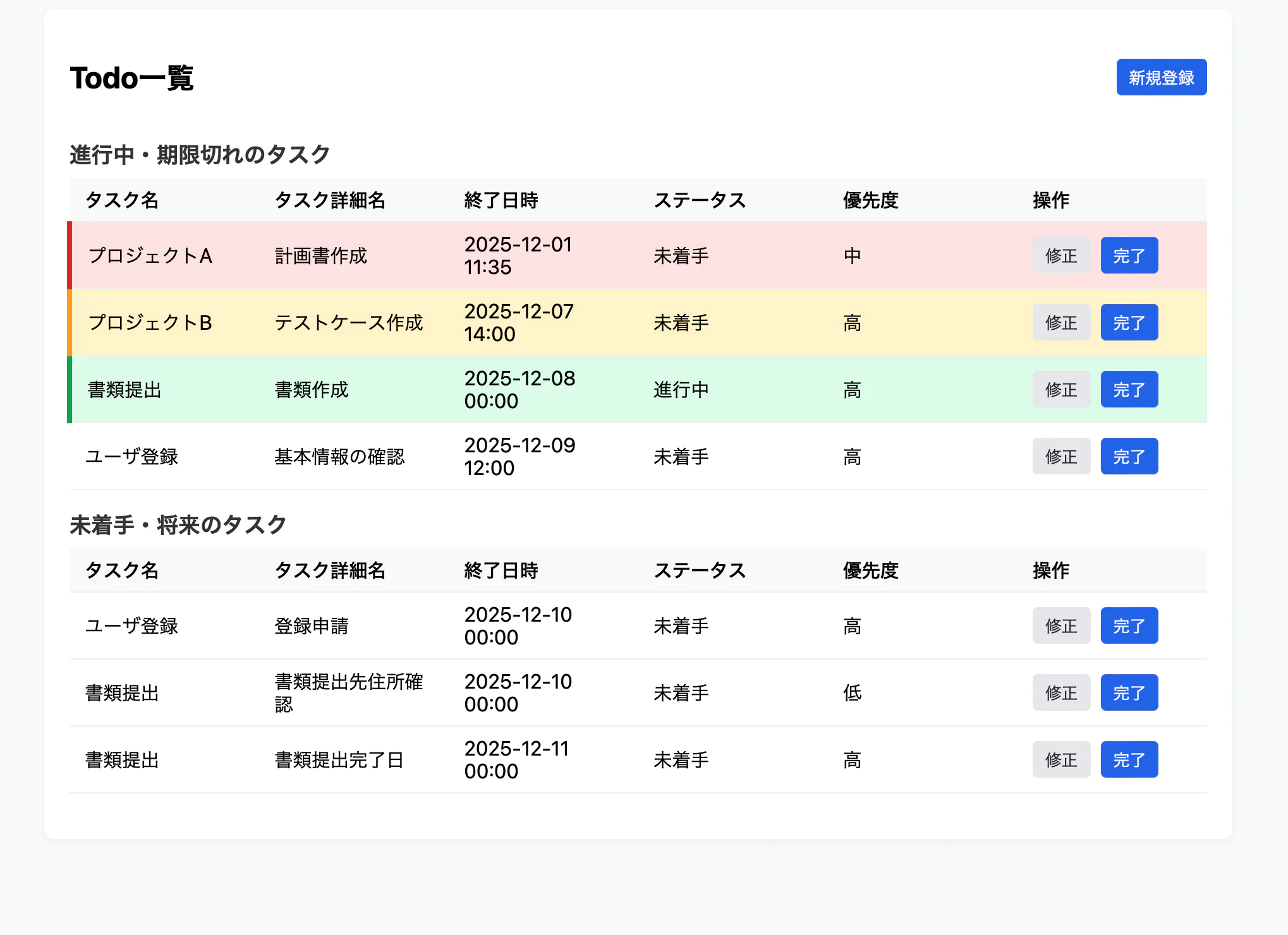The height and width of the screenshot is (935, 1288).
Task: Click 優先度 header in the bottom table
Action: pos(870,570)
